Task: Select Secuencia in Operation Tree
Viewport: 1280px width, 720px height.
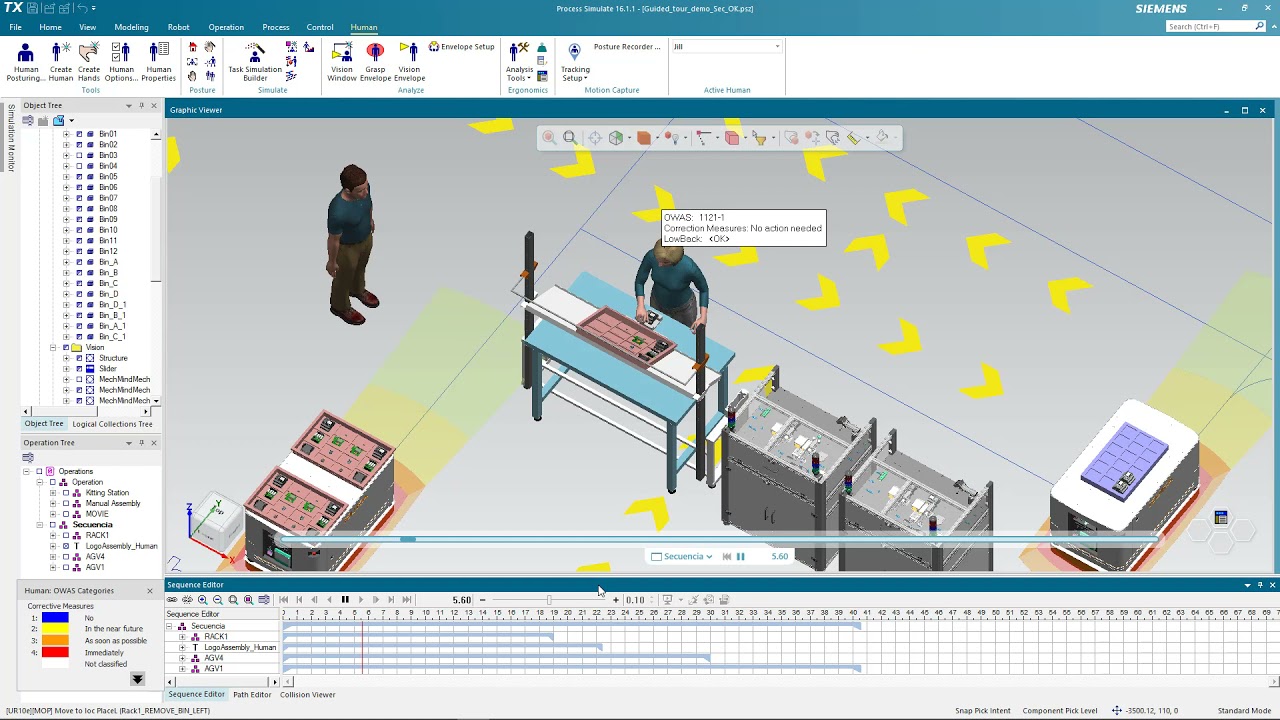Action: (93, 525)
